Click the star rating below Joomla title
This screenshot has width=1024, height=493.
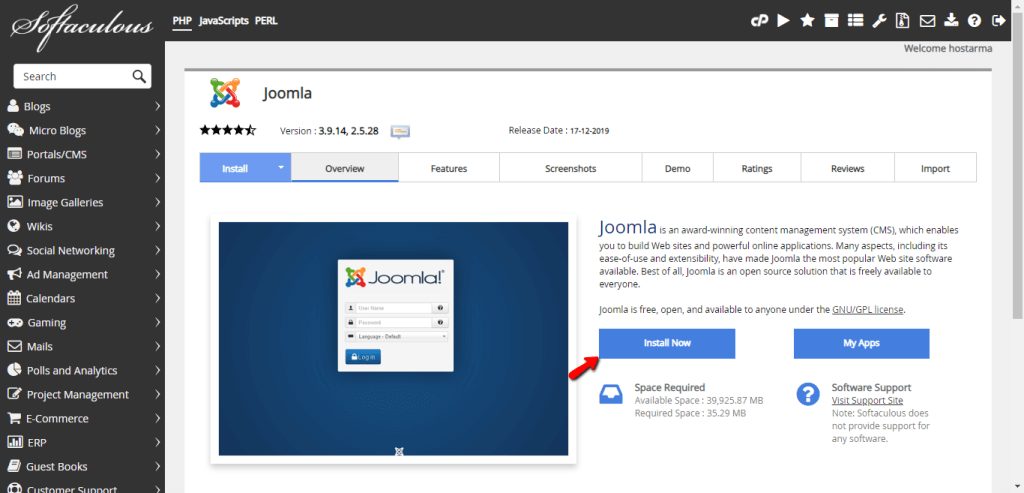[x=228, y=130]
